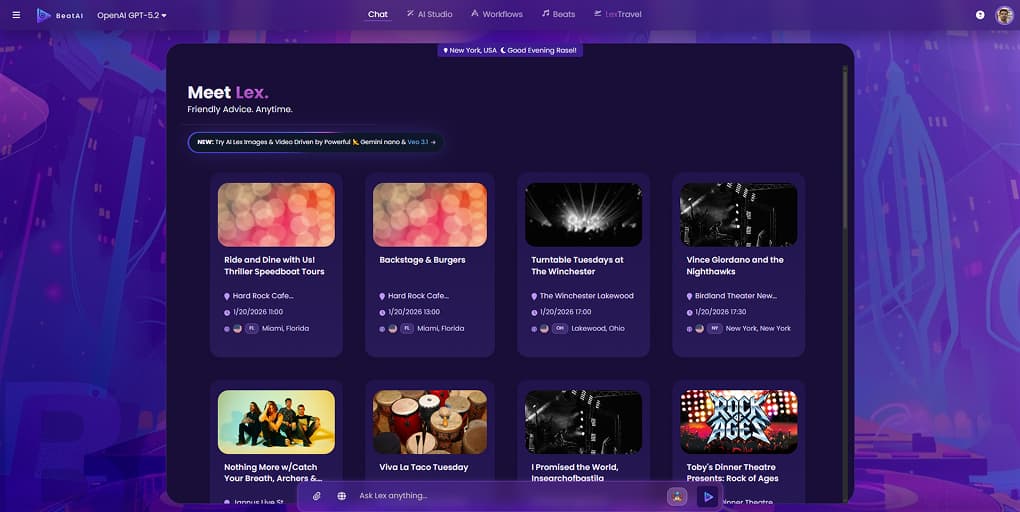
Task: Open the avatar selector beside send button
Action: pyautogui.click(x=677, y=496)
